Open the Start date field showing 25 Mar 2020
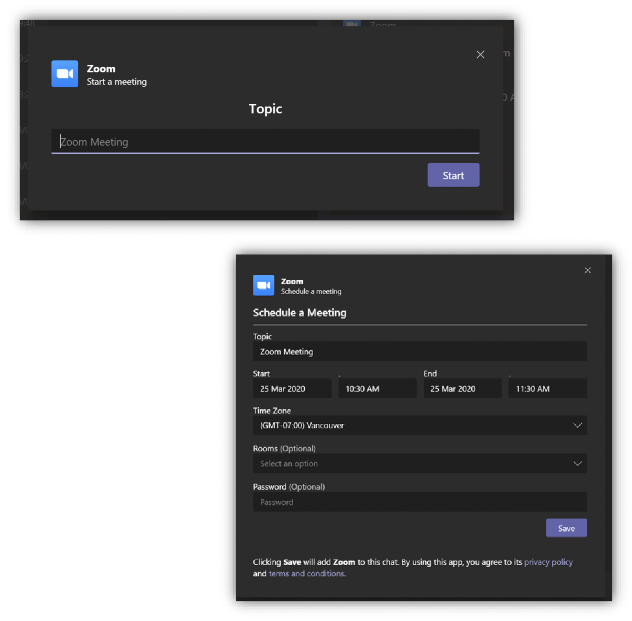The width and height of the screenshot is (632, 621). click(x=292, y=388)
